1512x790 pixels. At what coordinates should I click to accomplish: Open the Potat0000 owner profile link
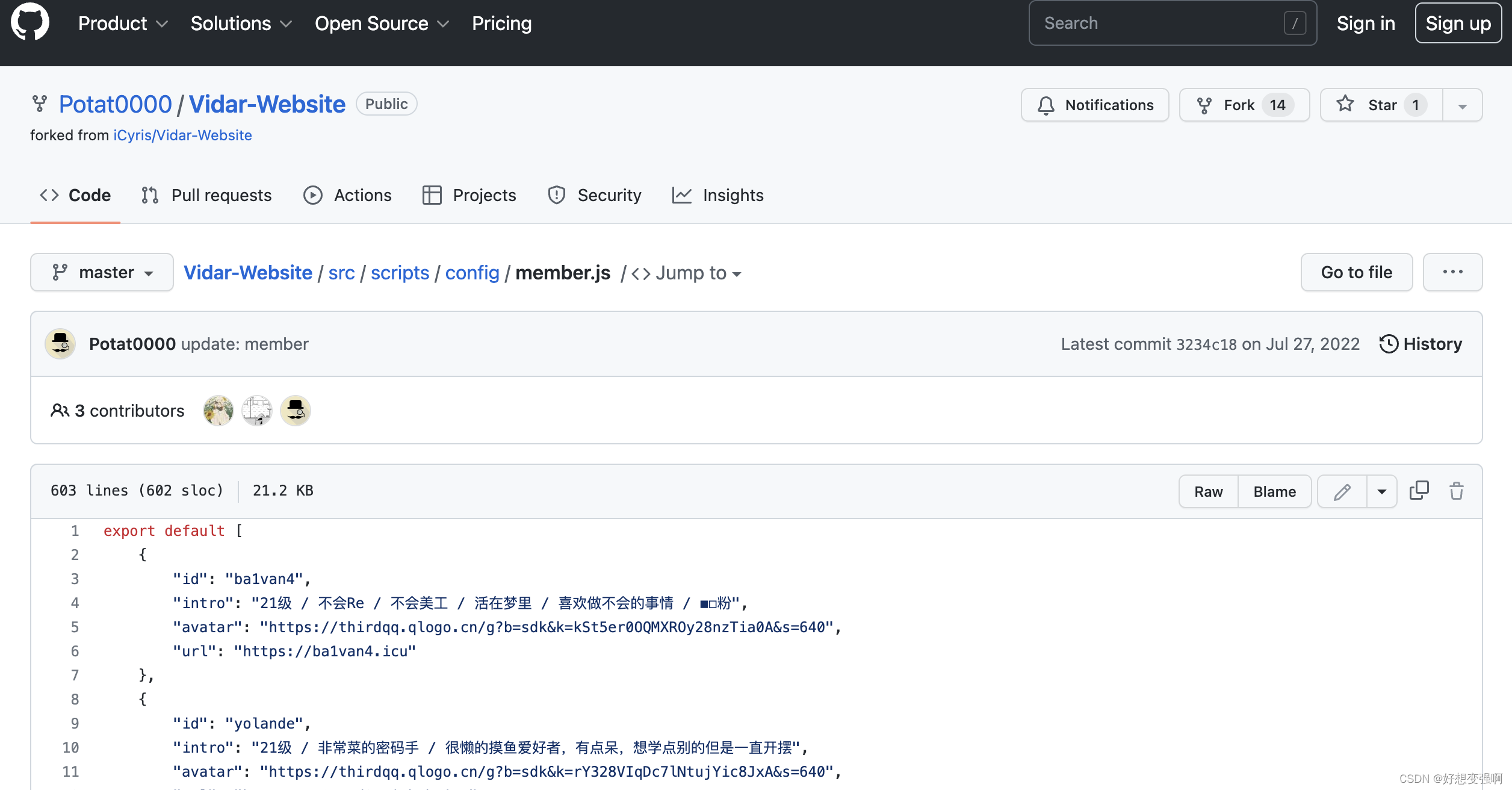pyautogui.click(x=116, y=104)
